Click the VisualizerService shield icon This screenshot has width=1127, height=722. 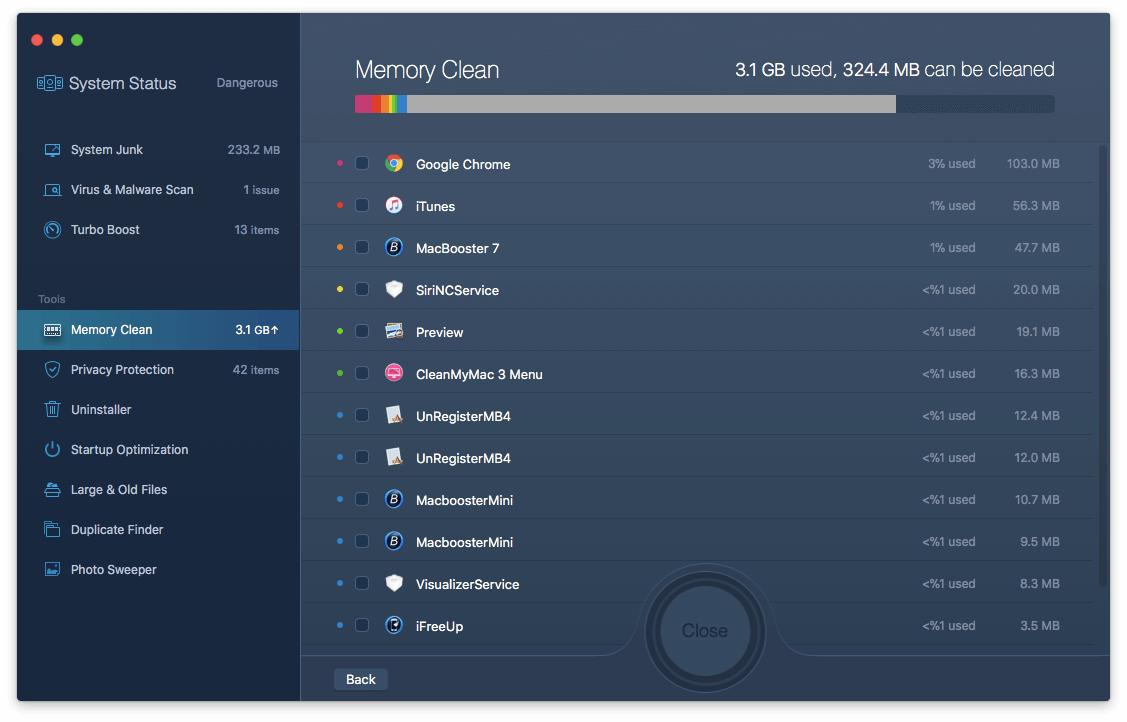tap(394, 583)
